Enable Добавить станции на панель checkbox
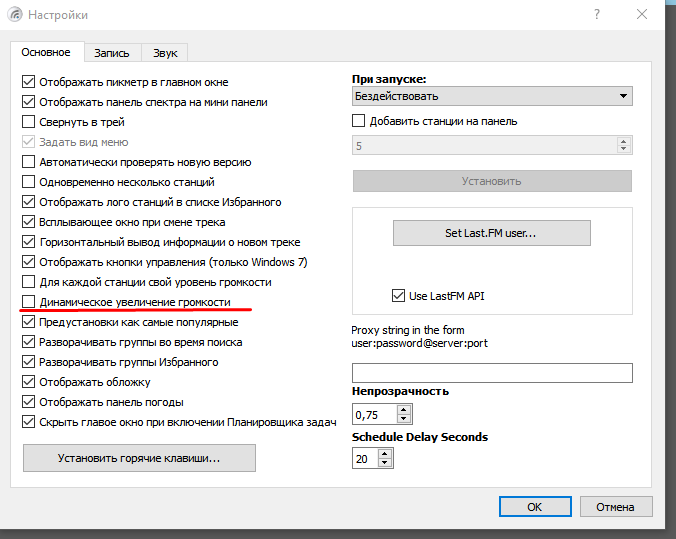Viewport: 676px width, 539px height. click(359, 121)
